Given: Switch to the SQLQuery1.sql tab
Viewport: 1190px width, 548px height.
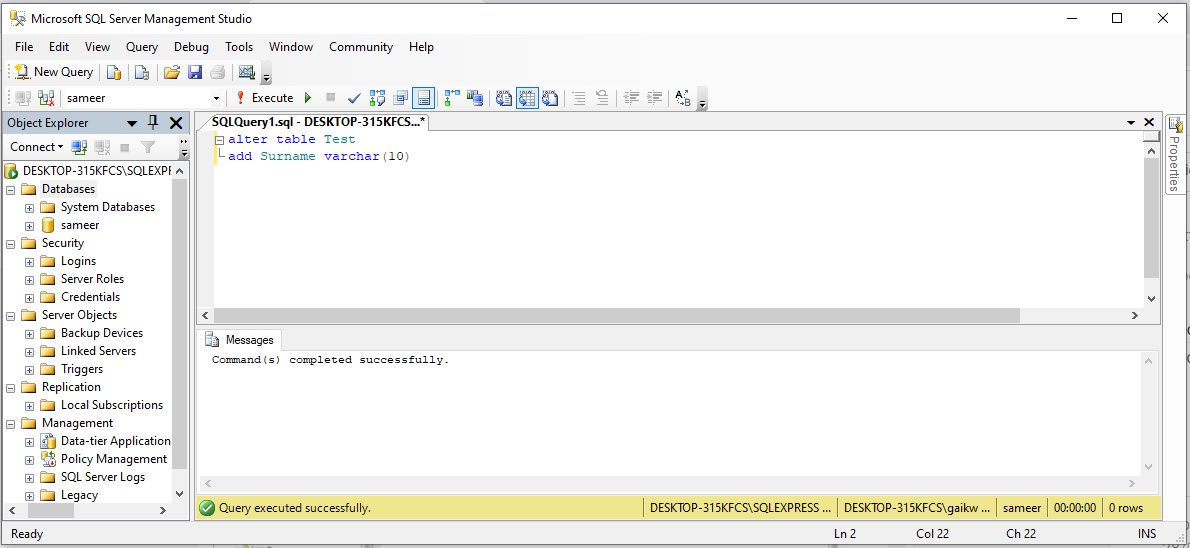Looking at the screenshot, I should pyautogui.click(x=316, y=122).
